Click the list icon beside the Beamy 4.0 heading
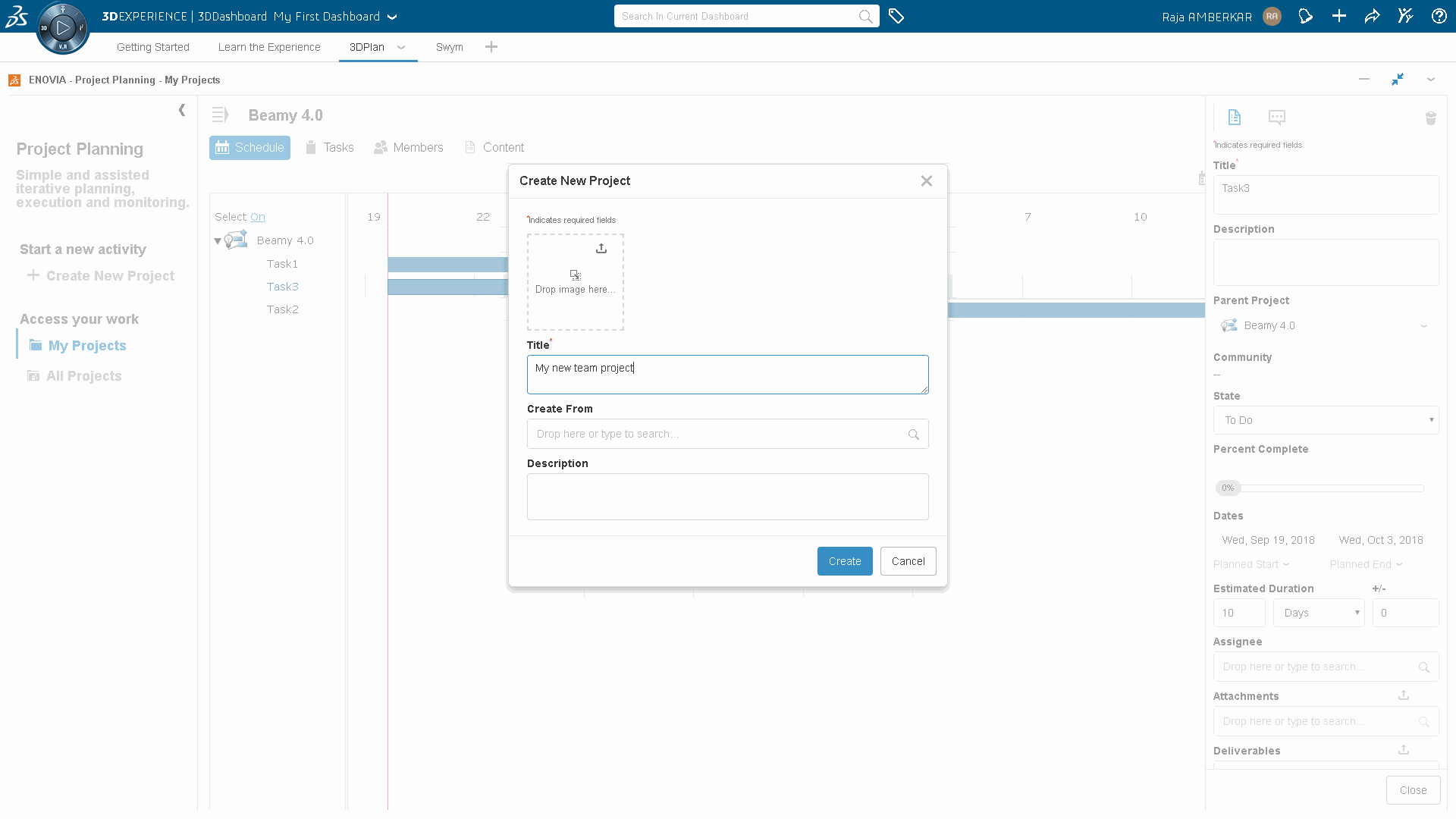 click(x=220, y=115)
